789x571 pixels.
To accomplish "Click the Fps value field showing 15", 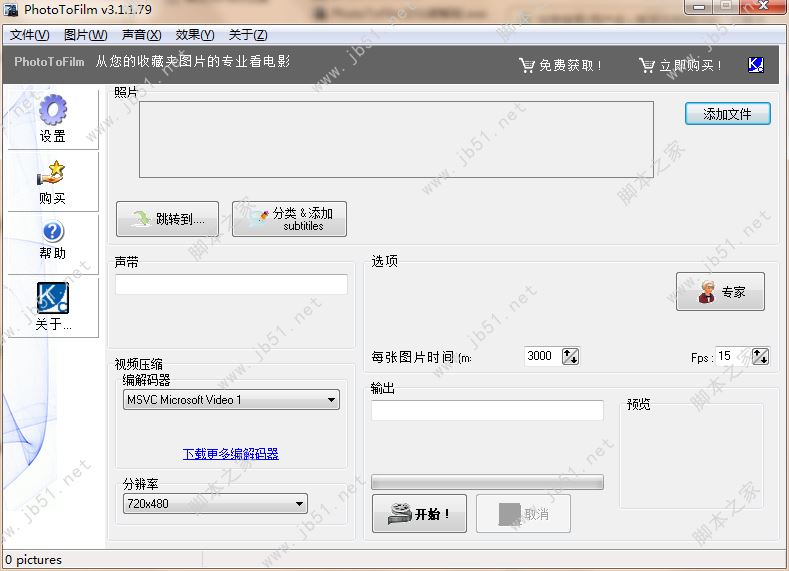I will [733, 356].
